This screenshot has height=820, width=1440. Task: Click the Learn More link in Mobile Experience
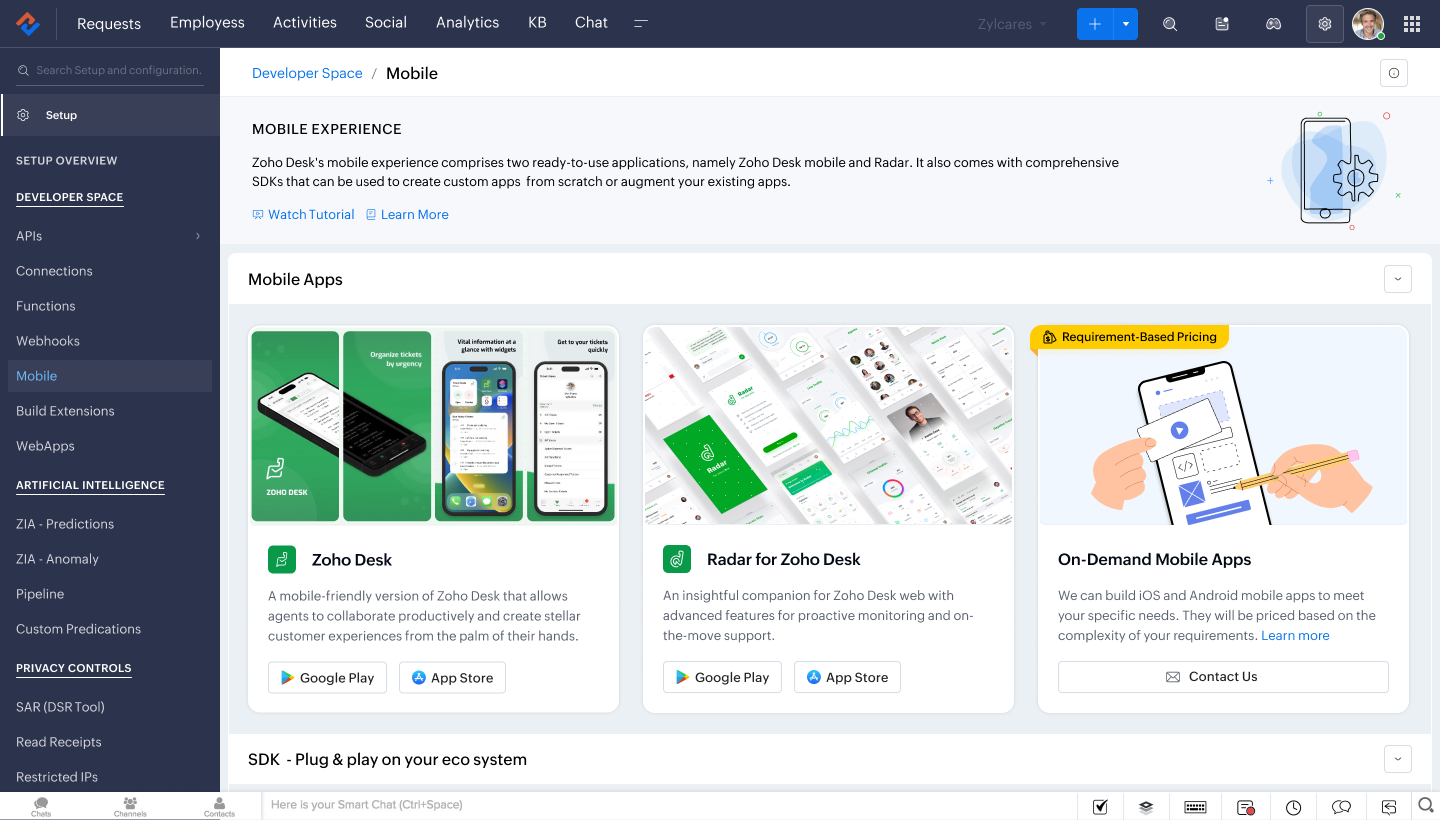click(407, 214)
